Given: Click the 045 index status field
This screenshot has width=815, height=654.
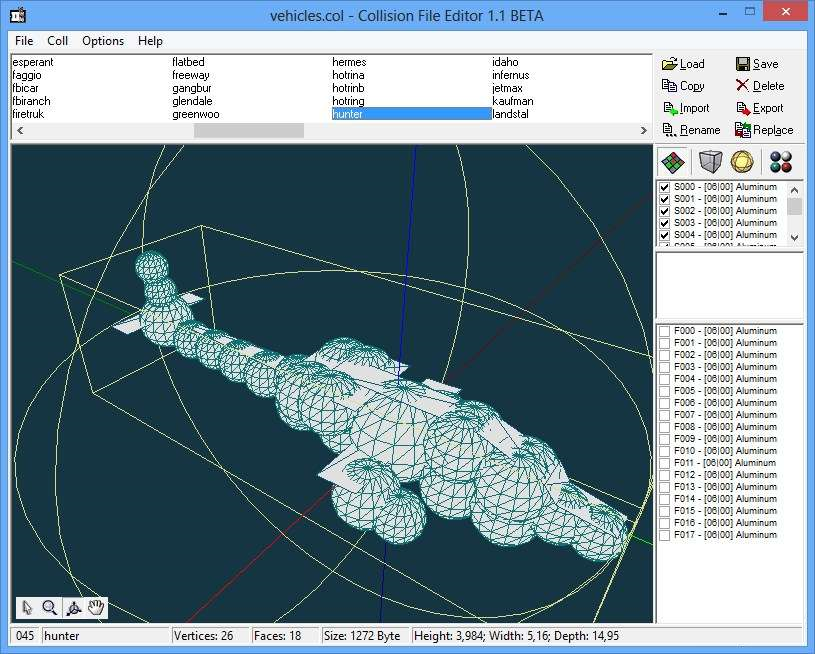Looking at the screenshot, I should [x=25, y=636].
